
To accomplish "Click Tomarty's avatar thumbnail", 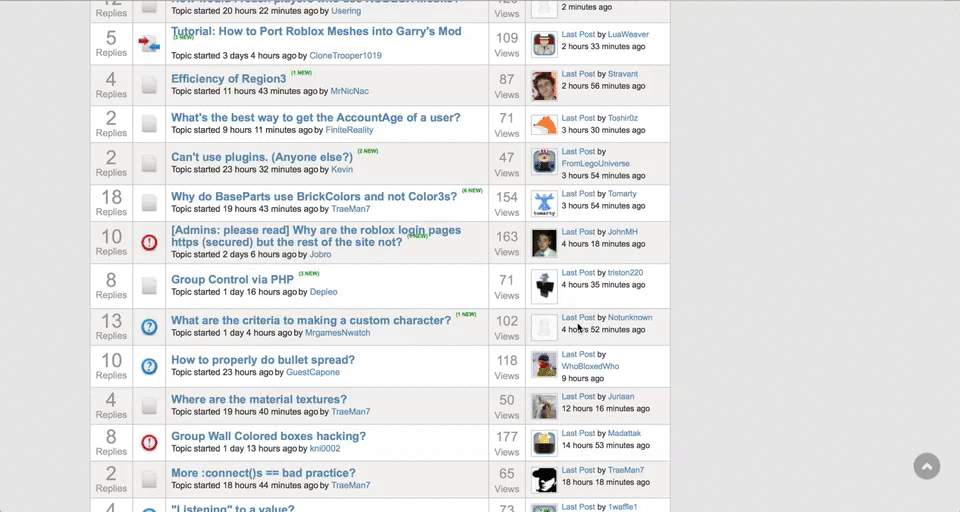I will (x=544, y=204).
